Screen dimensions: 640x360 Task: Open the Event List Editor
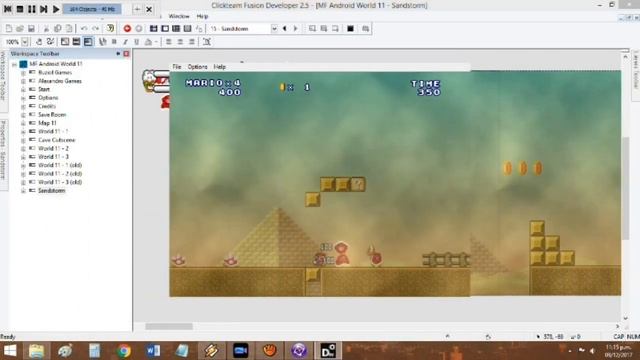pos(187,29)
